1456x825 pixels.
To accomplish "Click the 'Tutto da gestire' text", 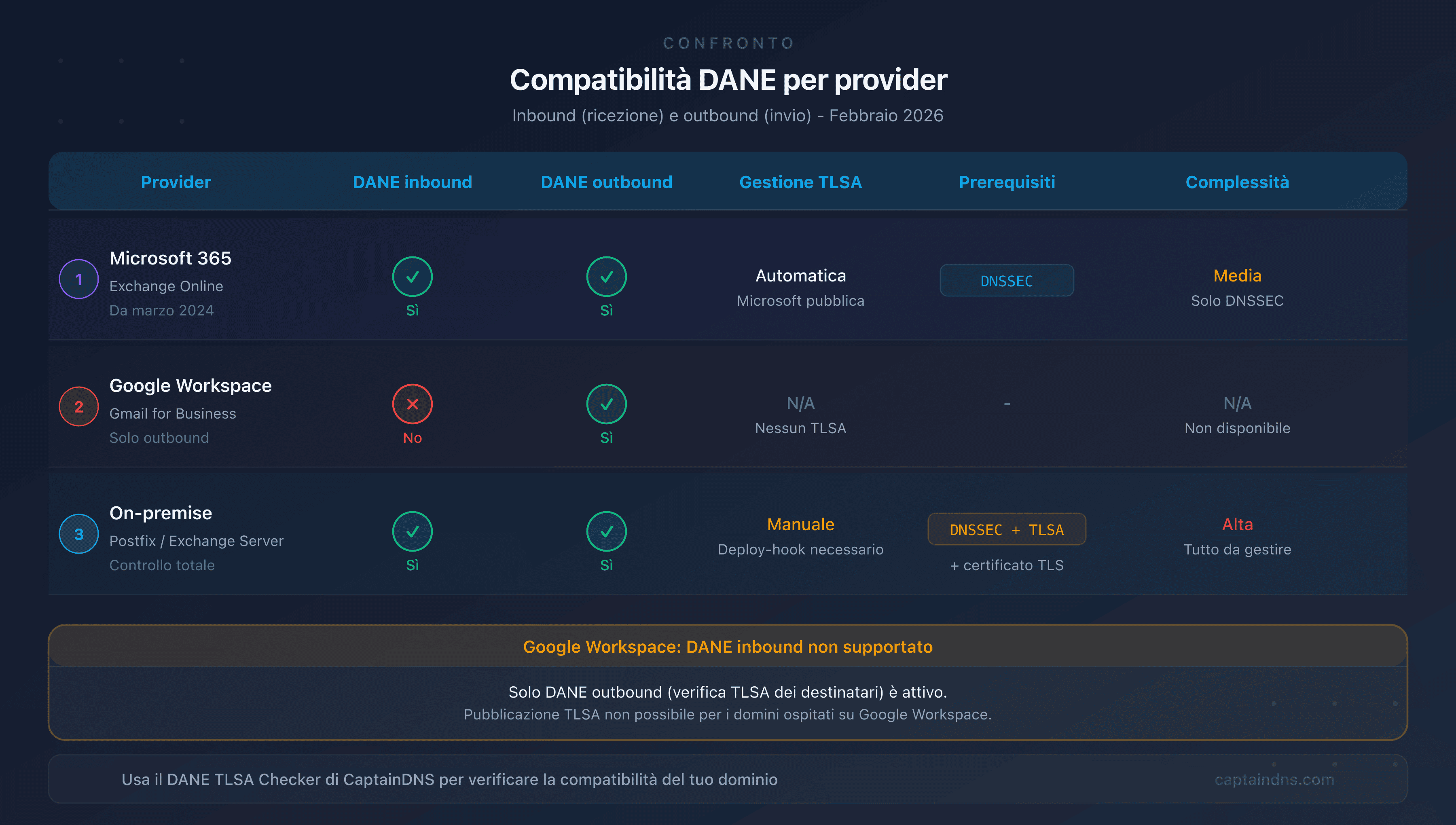I will coord(1237,550).
